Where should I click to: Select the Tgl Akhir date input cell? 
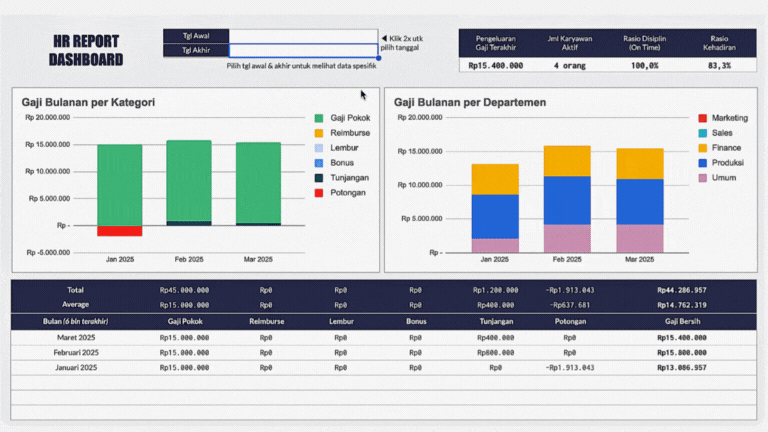(303, 50)
